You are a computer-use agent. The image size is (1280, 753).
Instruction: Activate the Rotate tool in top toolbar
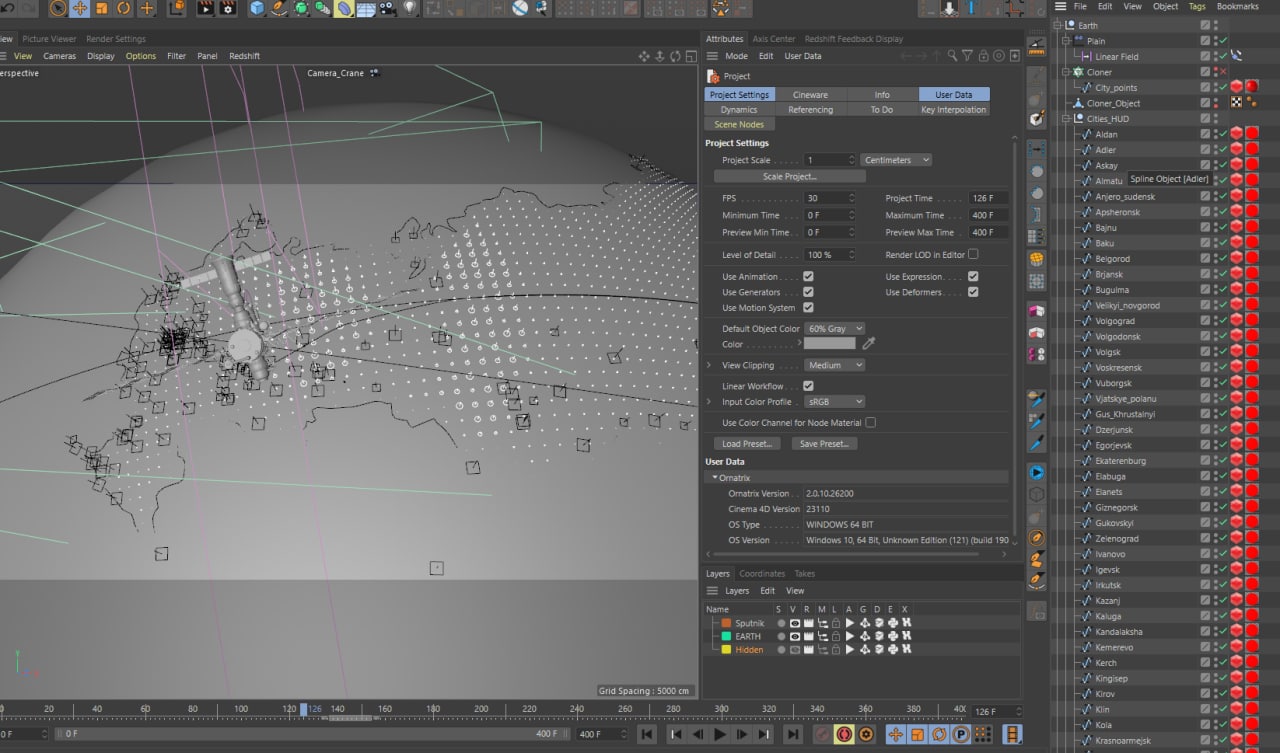coord(124,8)
